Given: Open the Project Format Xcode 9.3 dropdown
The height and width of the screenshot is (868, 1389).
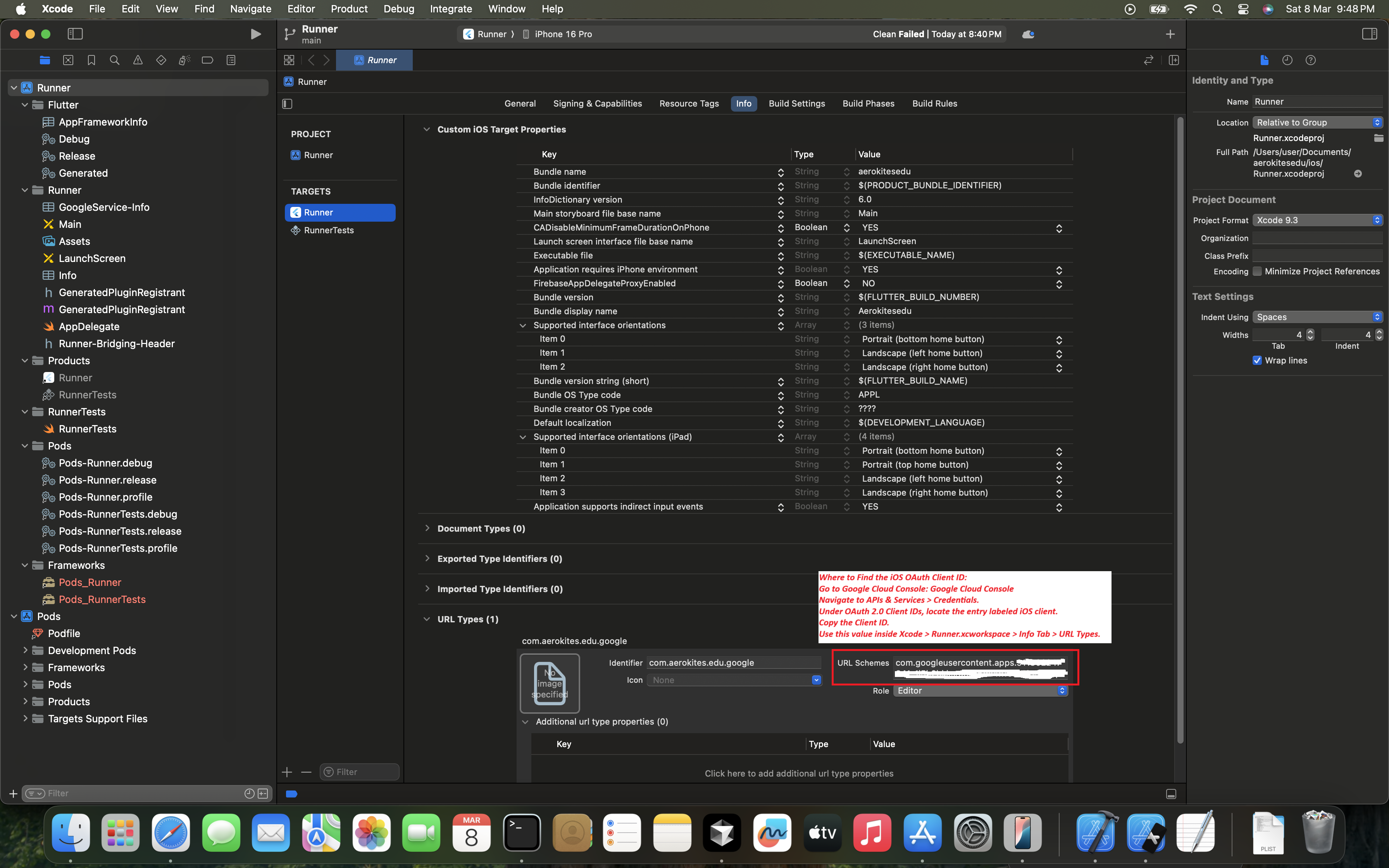Looking at the screenshot, I should [x=1317, y=220].
